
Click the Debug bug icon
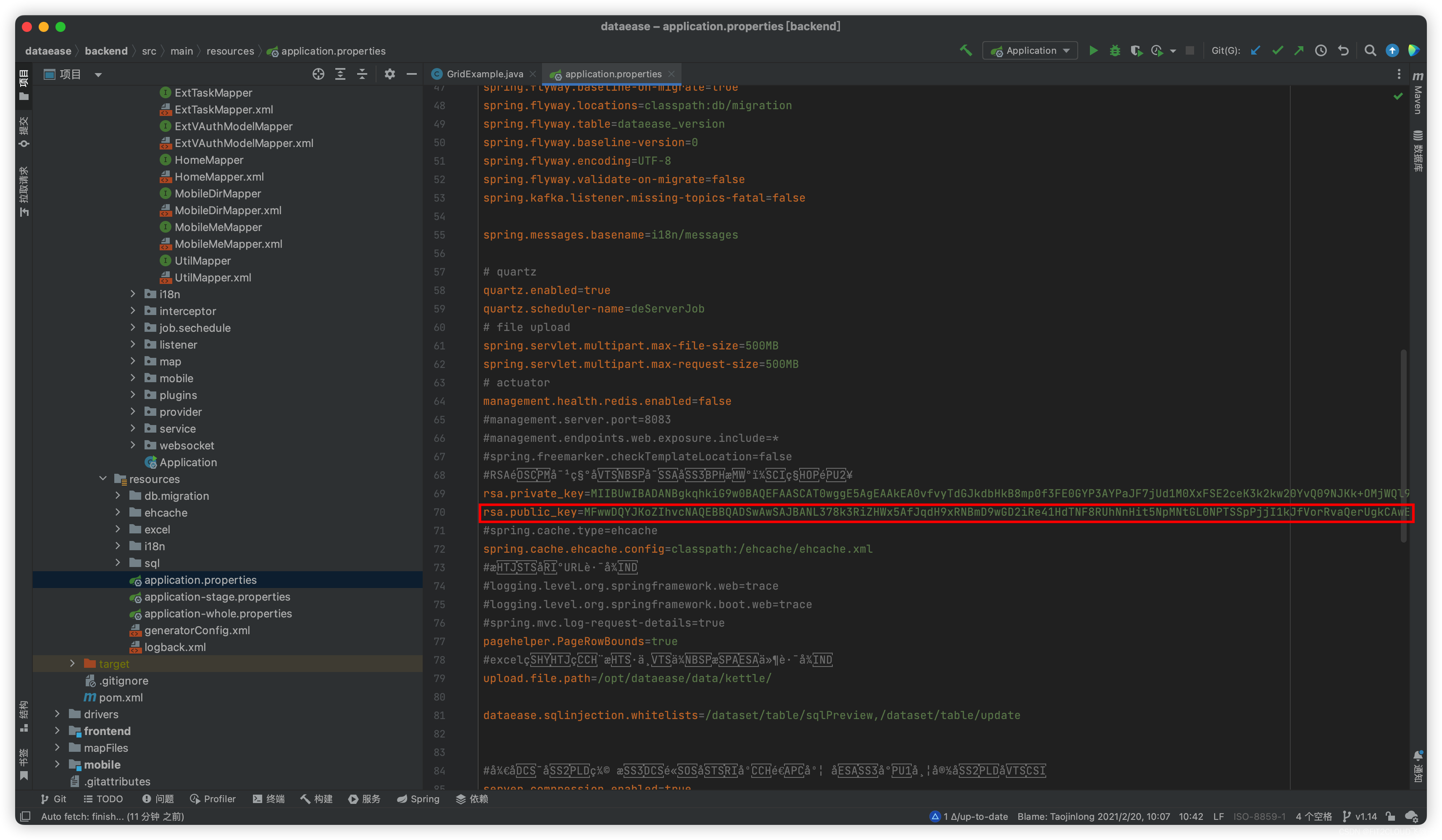click(1115, 51)
